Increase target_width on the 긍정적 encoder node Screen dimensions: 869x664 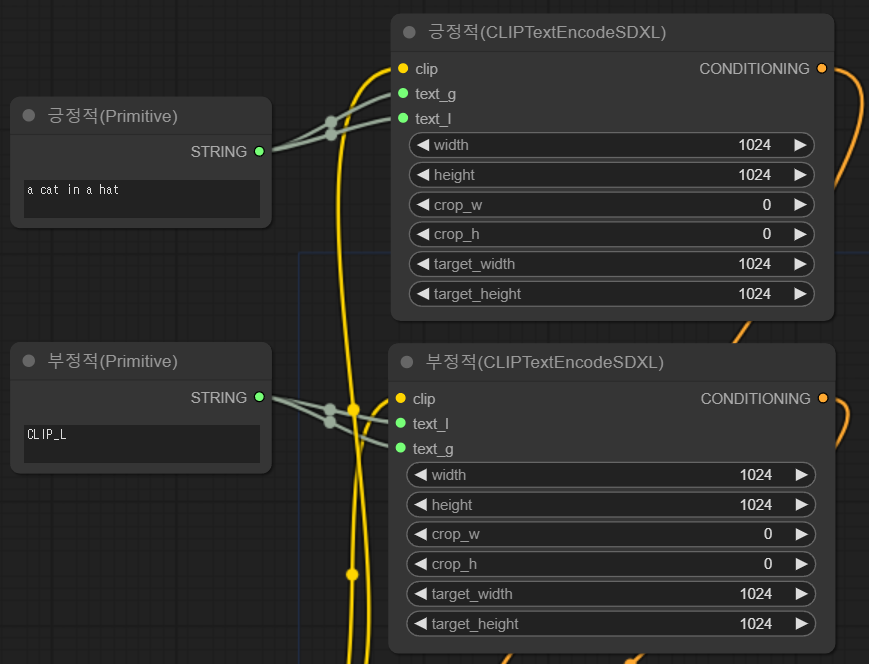click(x=800, y=264)
